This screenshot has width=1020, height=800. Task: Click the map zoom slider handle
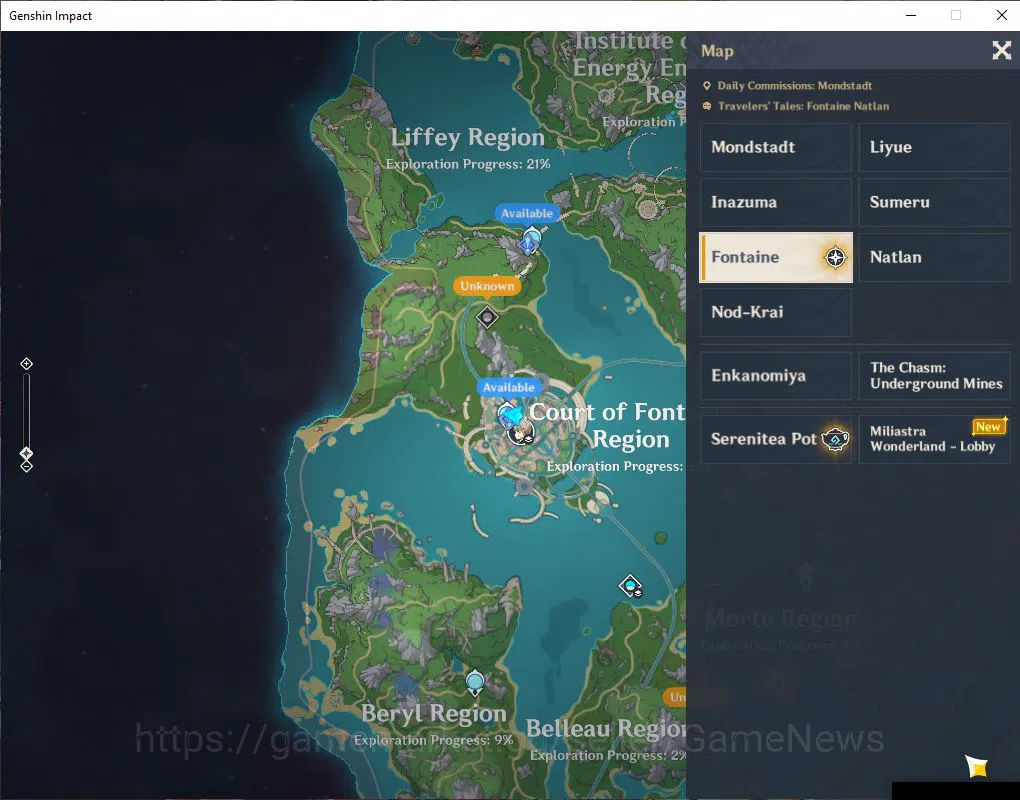point(27,453)
